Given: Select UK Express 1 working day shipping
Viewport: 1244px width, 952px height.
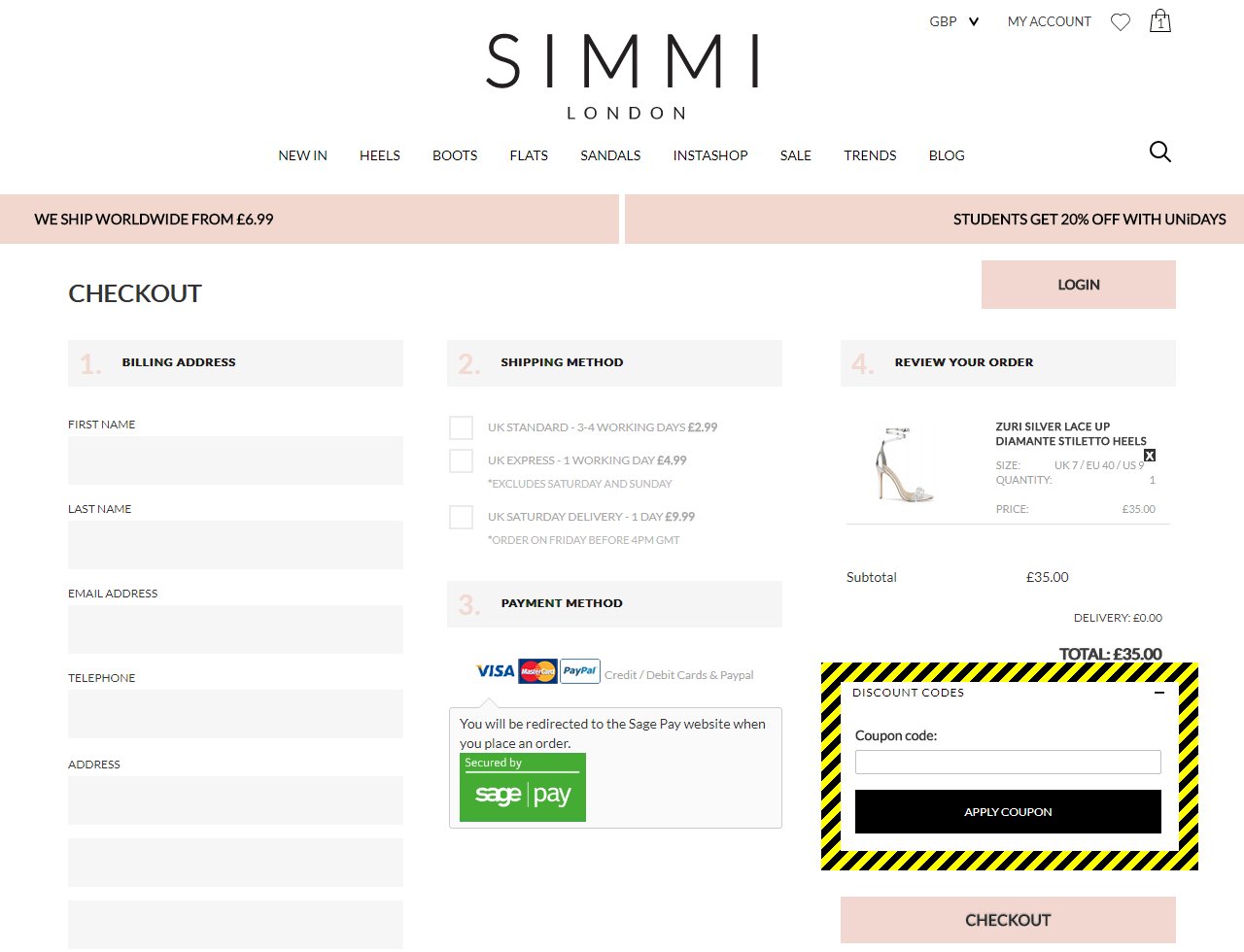Looking at the screenshot, I should coord(462,460).
